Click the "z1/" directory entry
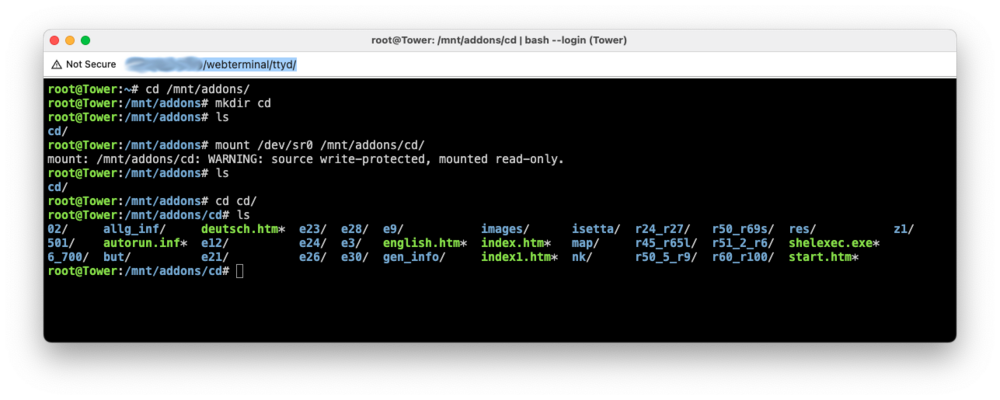The width and height of the screenshot is (1000, 400). (x=904, y=229)
